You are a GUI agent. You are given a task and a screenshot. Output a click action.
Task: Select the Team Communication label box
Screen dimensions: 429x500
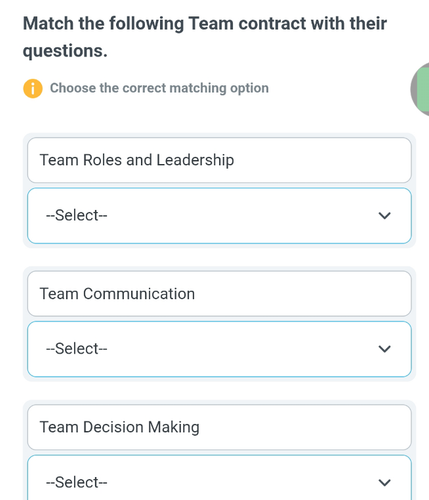coord(219,294)
